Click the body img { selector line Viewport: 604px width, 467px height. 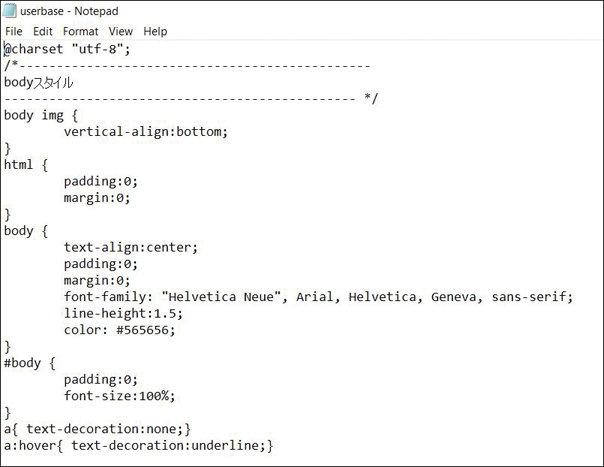click(x=41, y=115)
